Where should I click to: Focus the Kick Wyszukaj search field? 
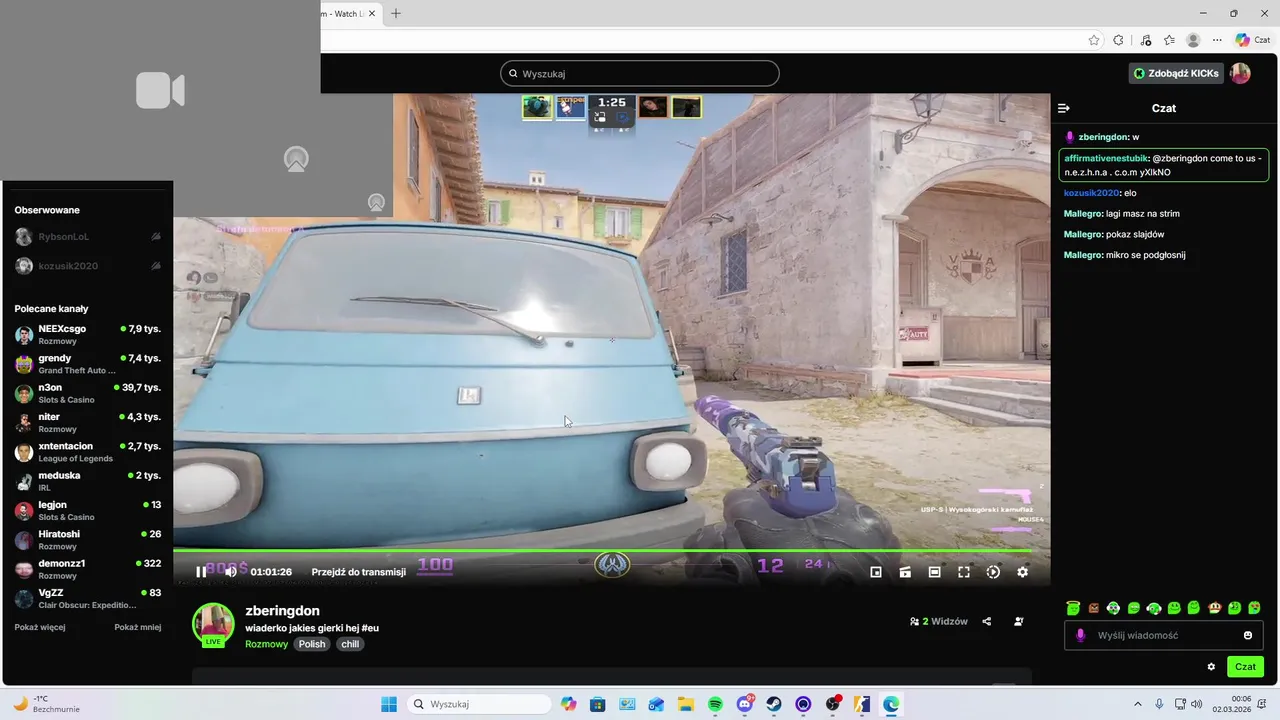(640, 73)
